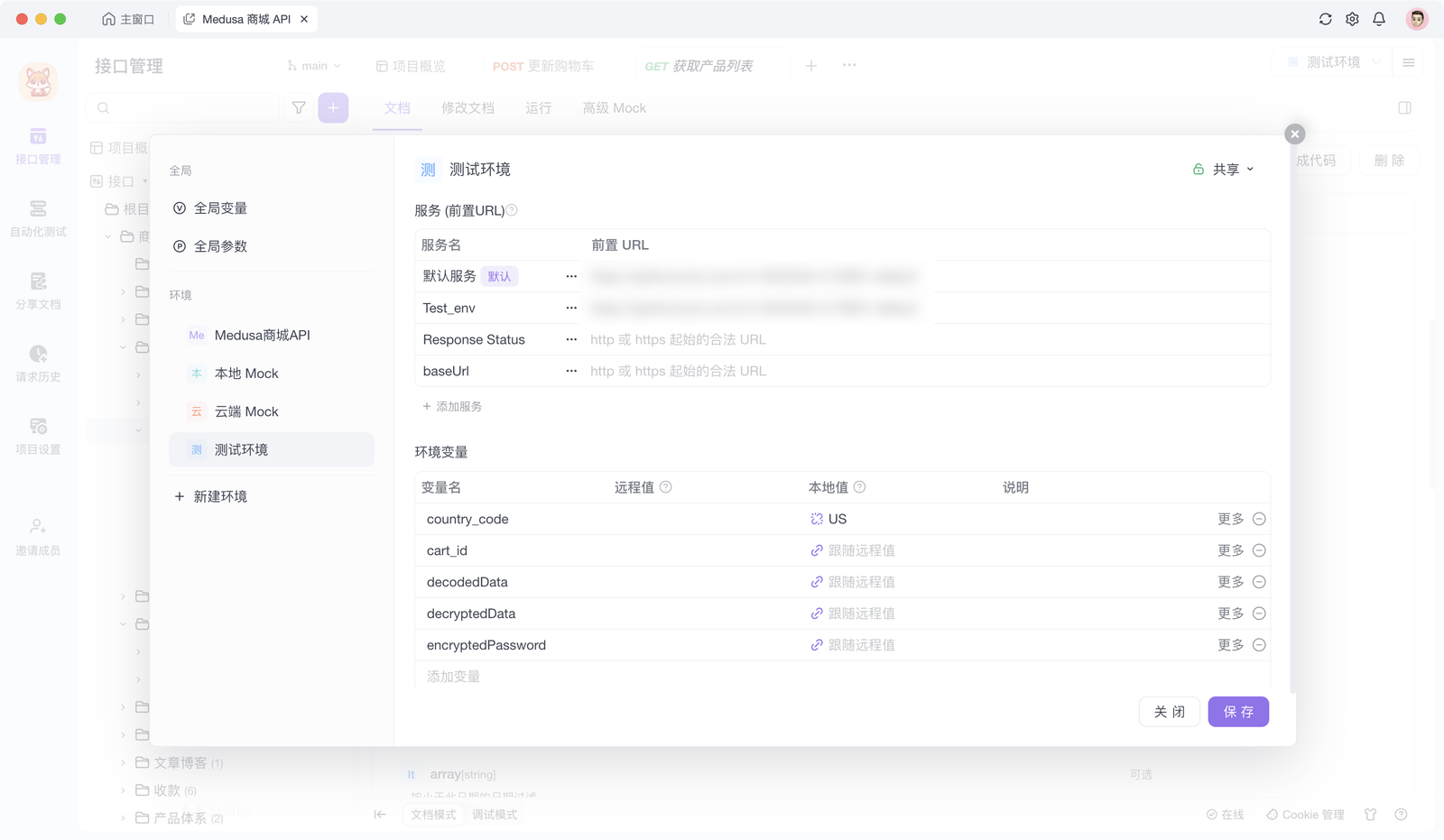Open Cookie 管理 in the status bar
Viewport: 1444px width, 840px height.
point(1305,814)
